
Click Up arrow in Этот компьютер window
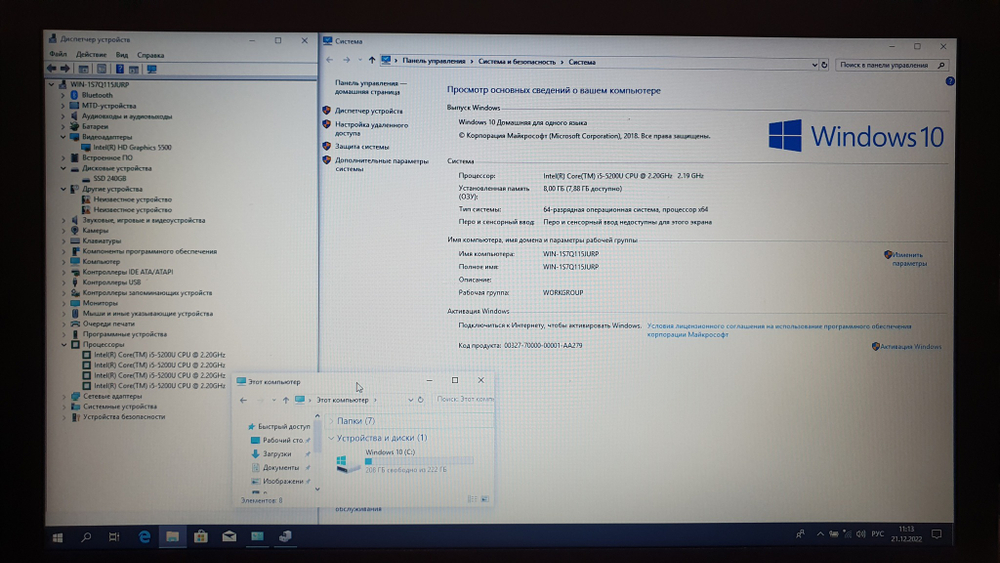pos(286,400)
